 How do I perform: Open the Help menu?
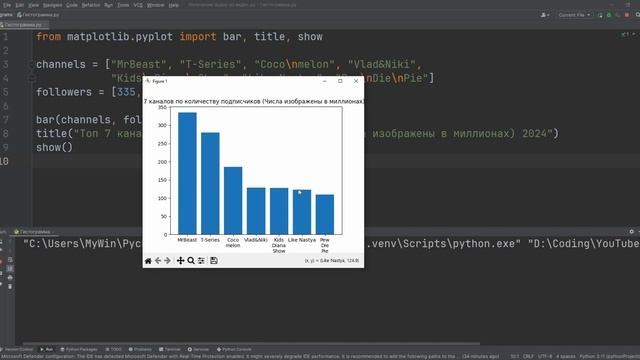[173, 5]
